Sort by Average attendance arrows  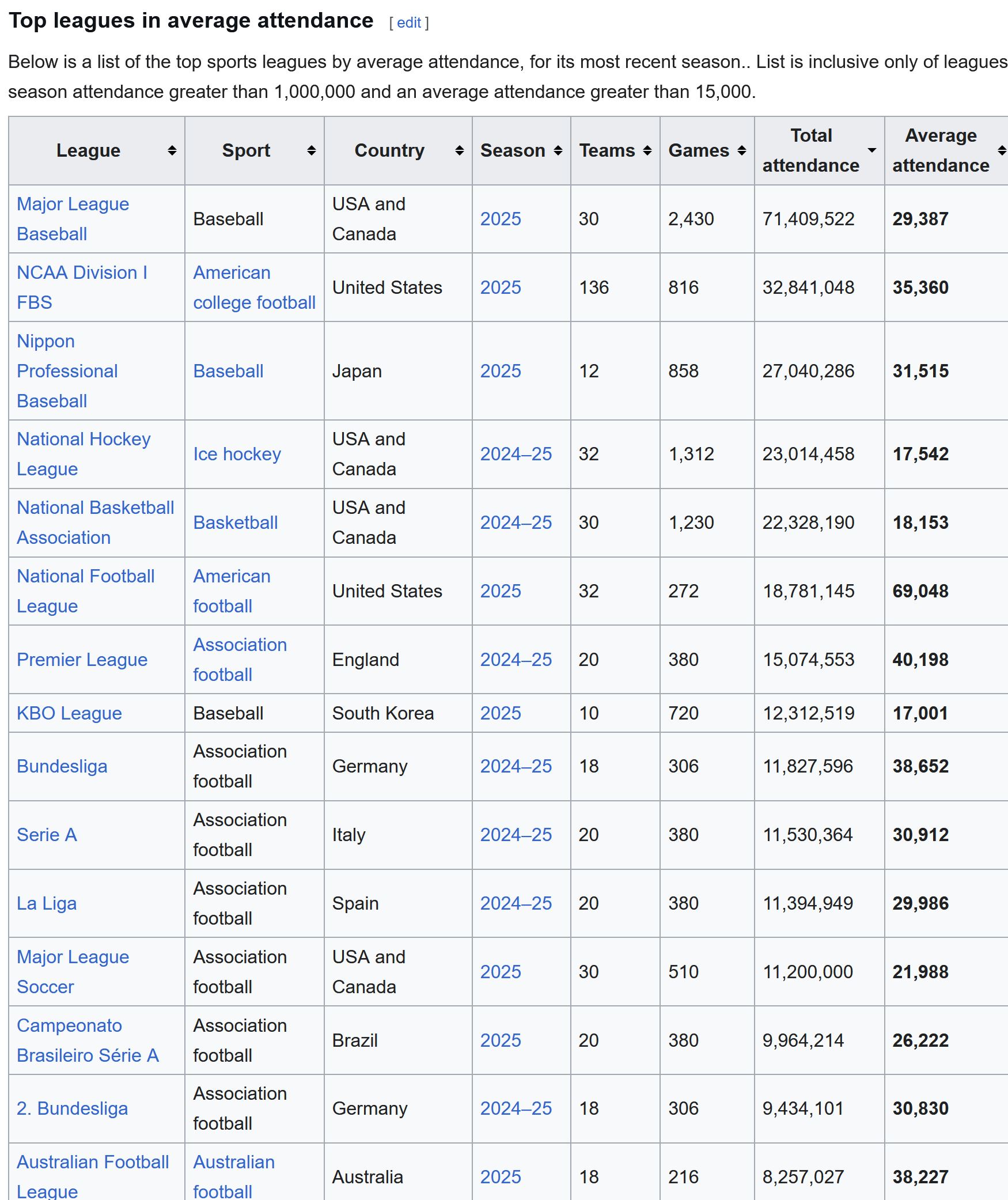point(1002,150)
